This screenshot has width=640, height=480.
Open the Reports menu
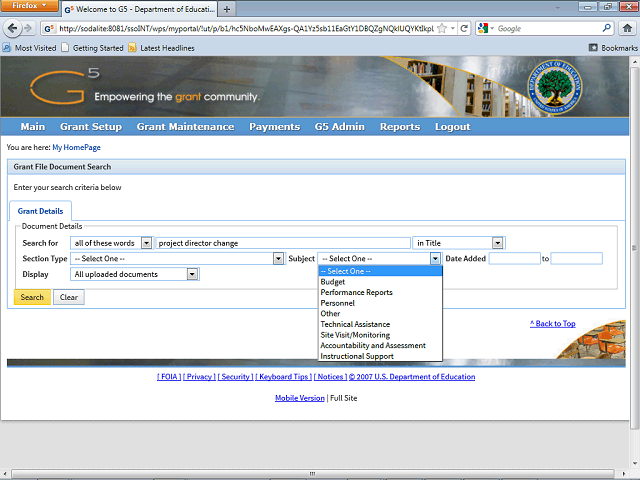pyautogui.click(x=400, y=127)
